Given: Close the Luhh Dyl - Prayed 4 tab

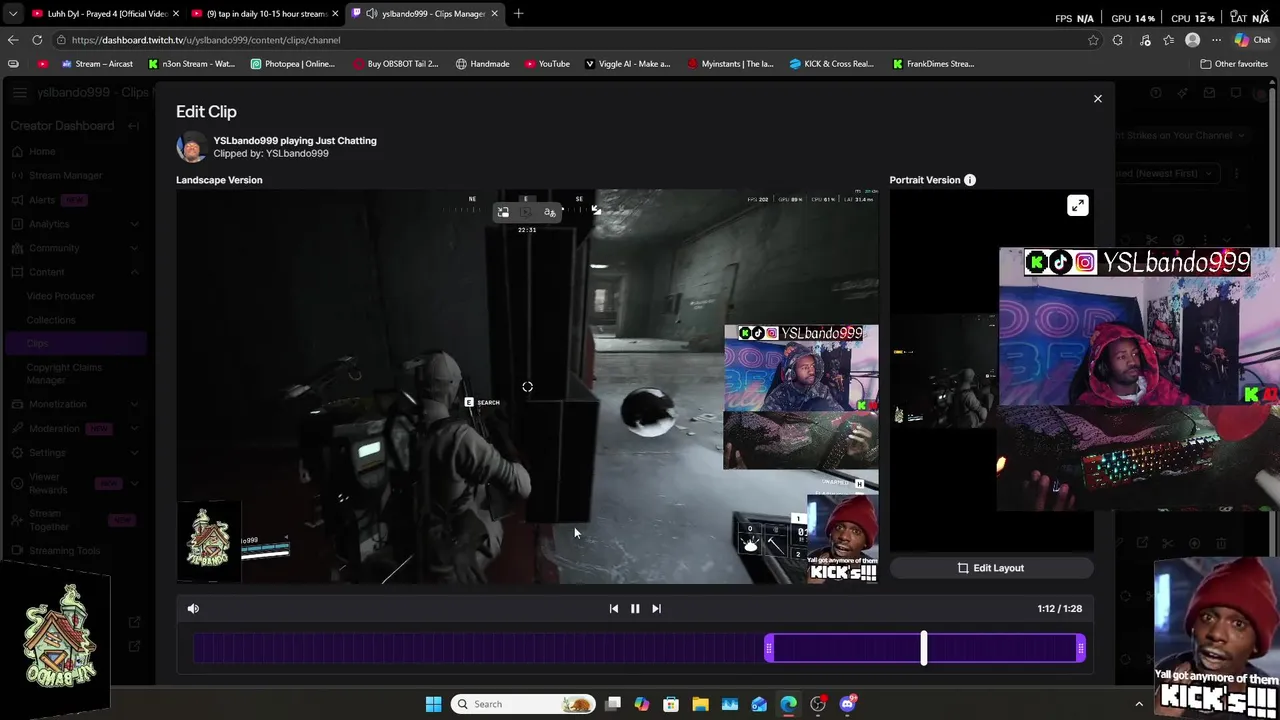Looking at the screenshot, I should [176, 14].
